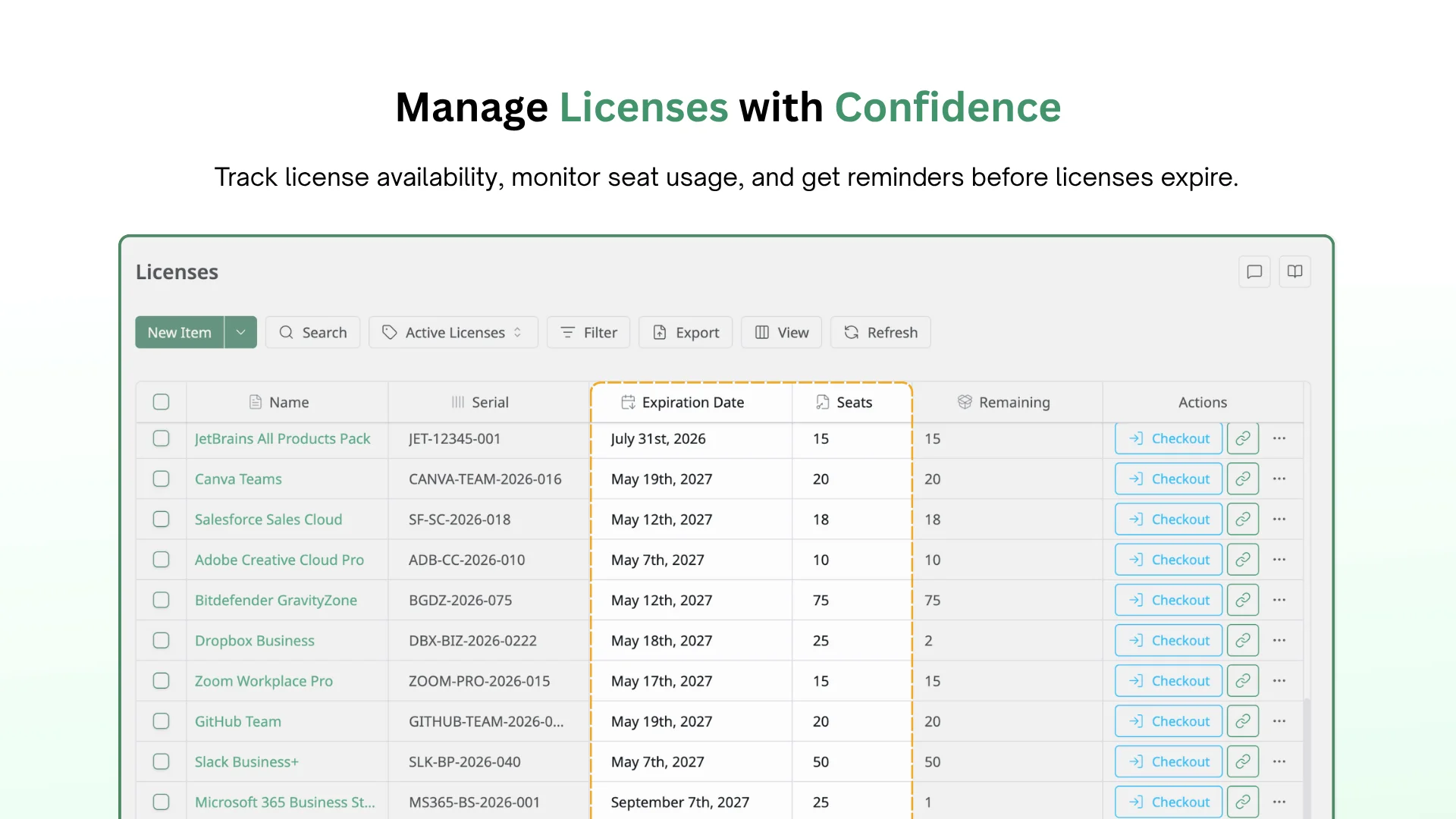Toggle the select-all checkbox in header
The image size is (1456, 819).
point(161,402)
